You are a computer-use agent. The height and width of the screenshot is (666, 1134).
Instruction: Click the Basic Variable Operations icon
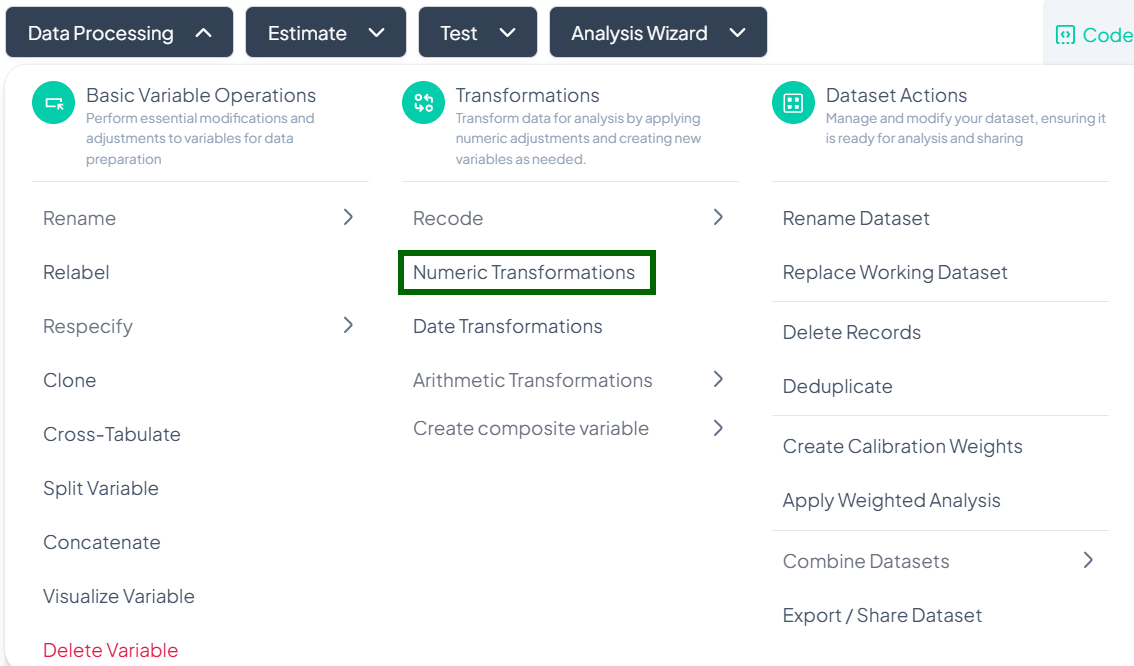[54, 103]
